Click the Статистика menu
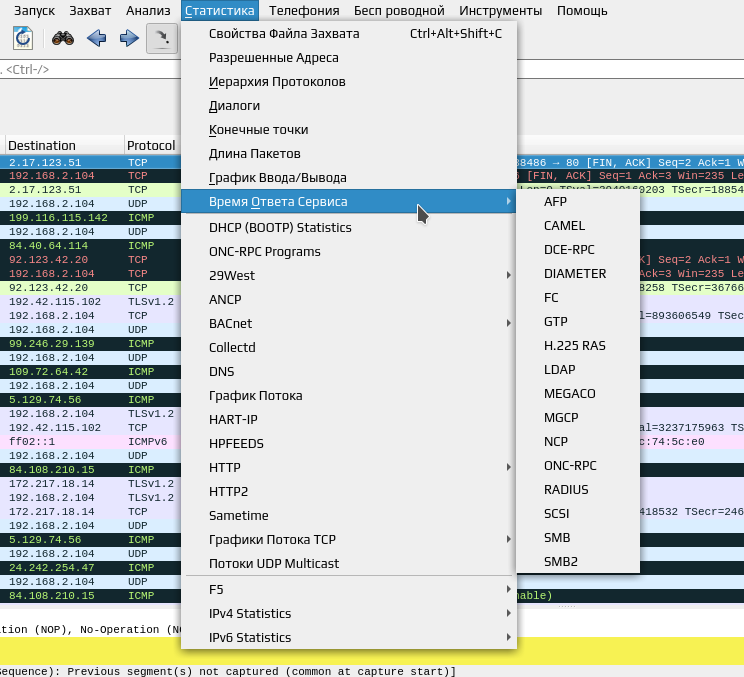Screen dimensions: 744x677 coord(220,10)
